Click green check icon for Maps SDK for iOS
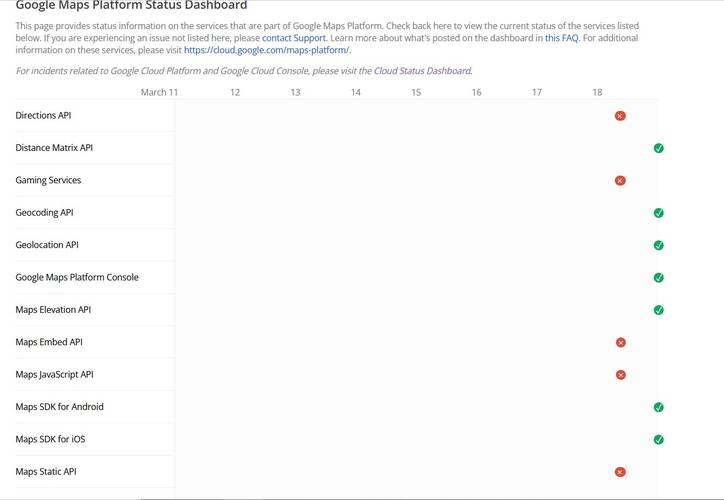This screenshot has width=724, height=500. (658, 439)
